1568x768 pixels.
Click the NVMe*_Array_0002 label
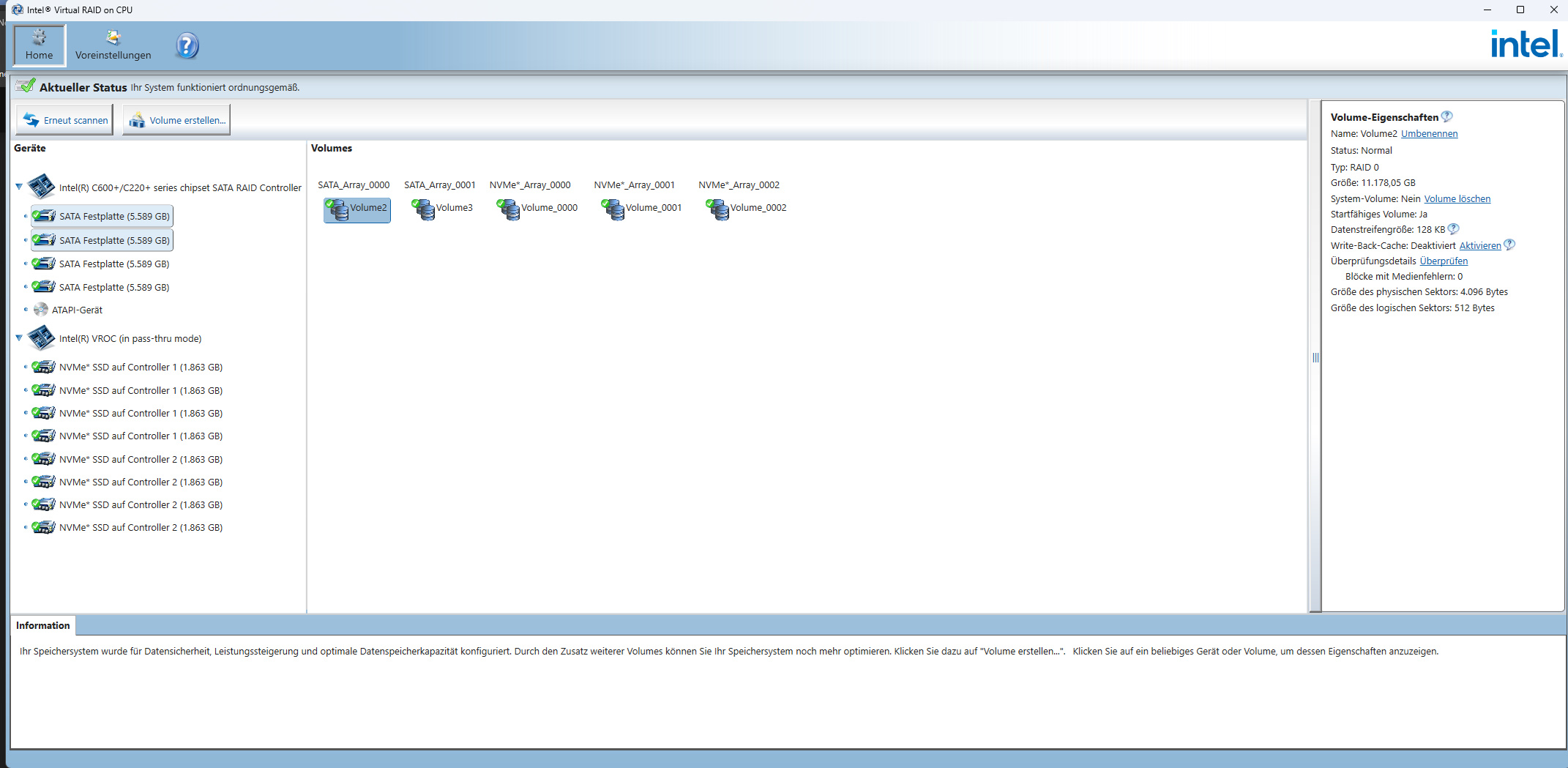[739, 184]
